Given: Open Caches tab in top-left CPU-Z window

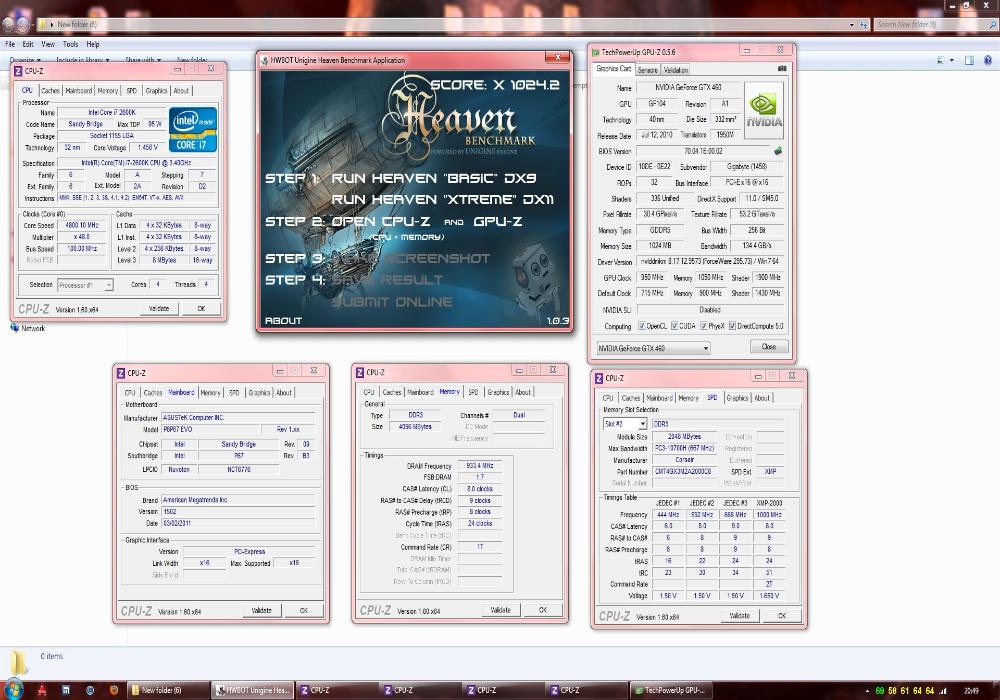Looking at the screenshot, I should 50,91.
